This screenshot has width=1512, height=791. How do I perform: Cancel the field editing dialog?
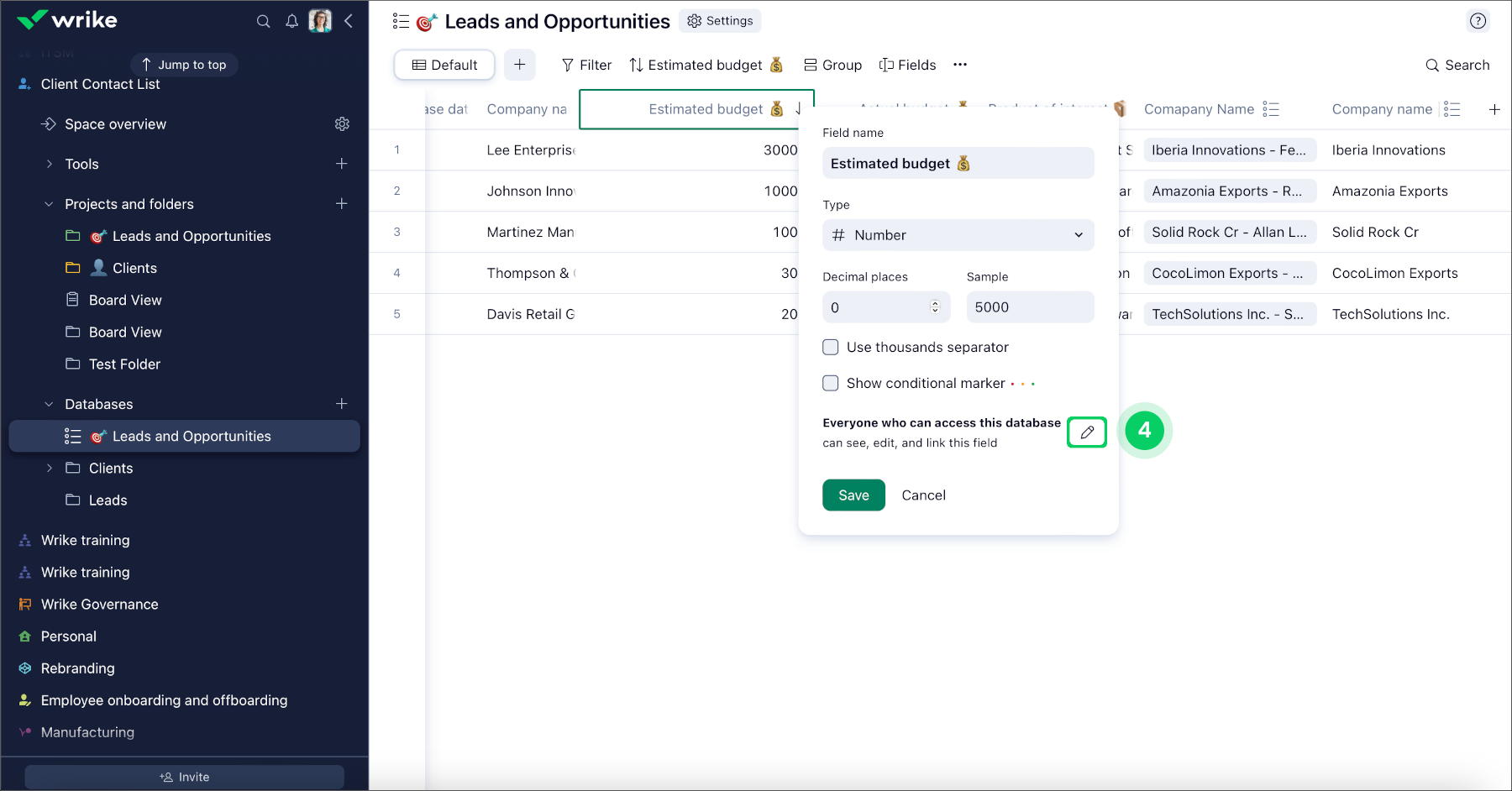click(923, 495)
